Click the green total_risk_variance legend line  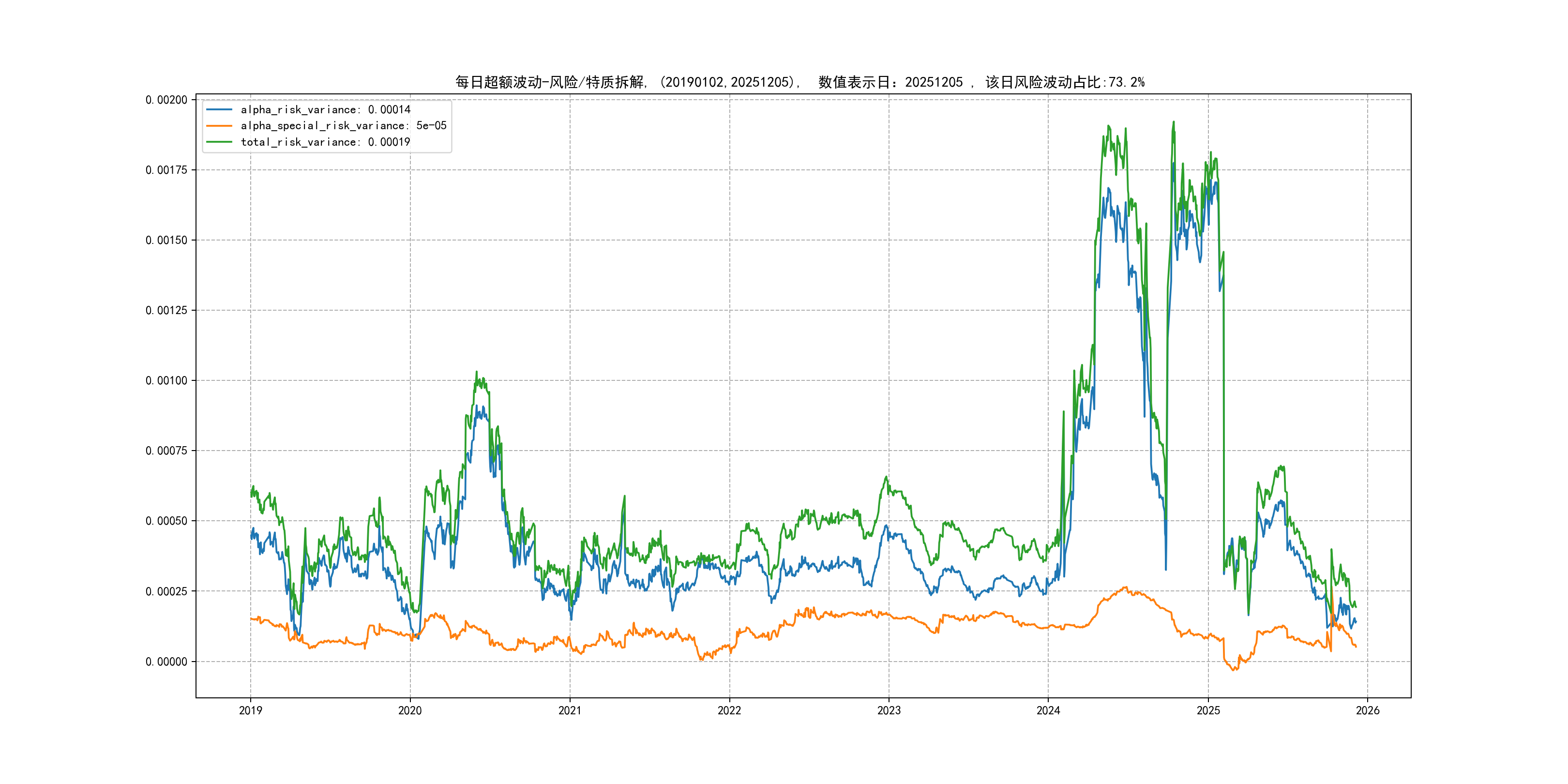coord(219,142)
